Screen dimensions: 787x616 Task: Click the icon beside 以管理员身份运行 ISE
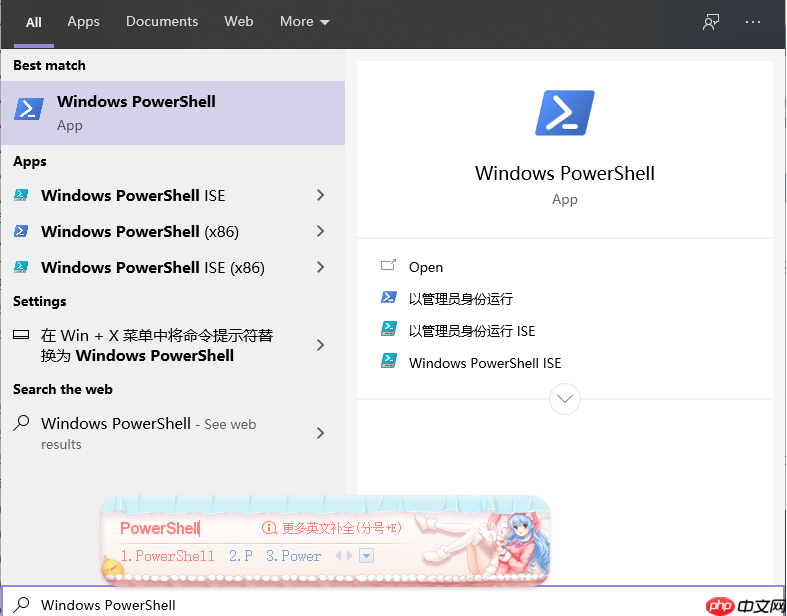[388, 329]
